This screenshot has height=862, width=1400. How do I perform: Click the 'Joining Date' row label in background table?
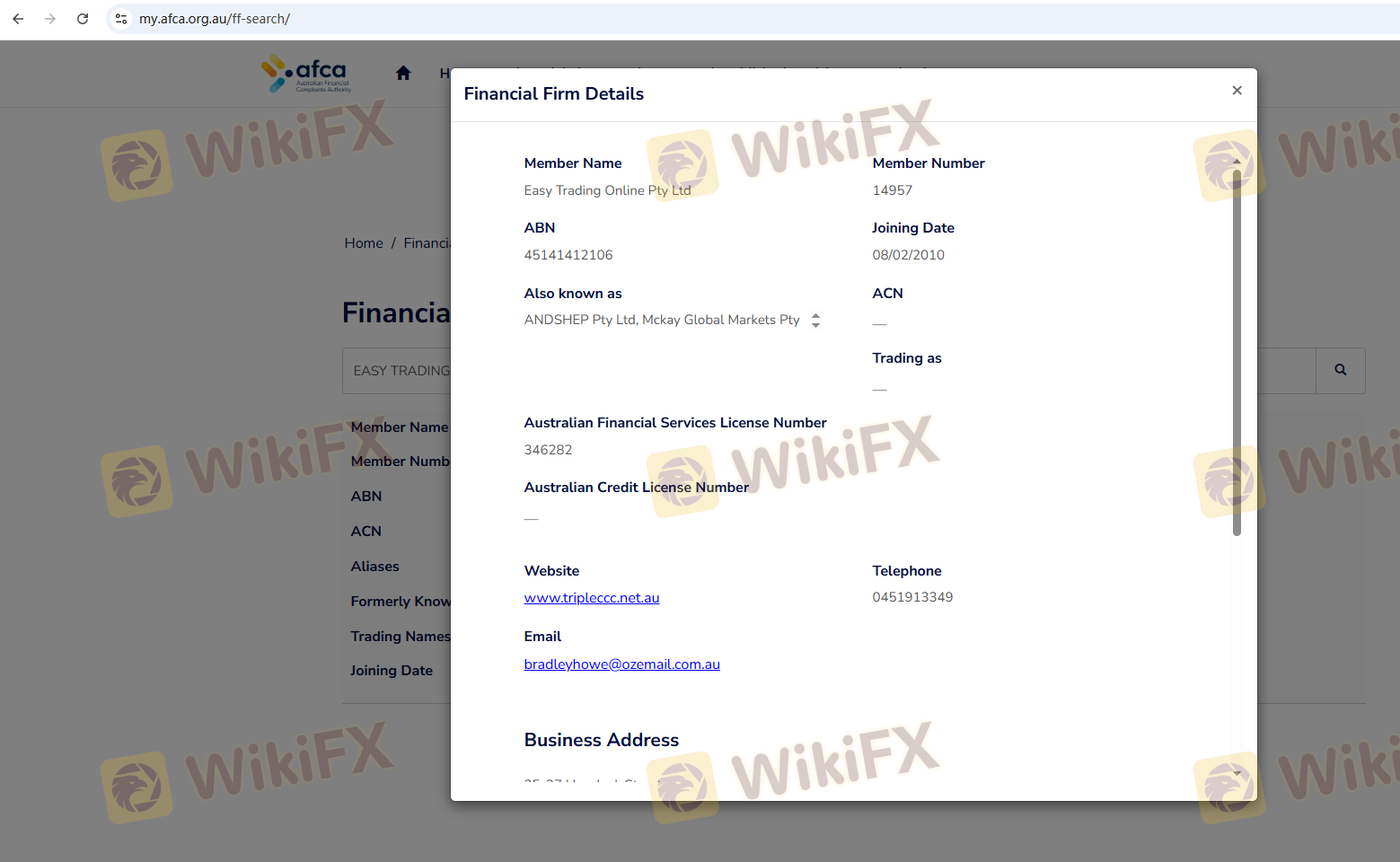pos(392,671)
